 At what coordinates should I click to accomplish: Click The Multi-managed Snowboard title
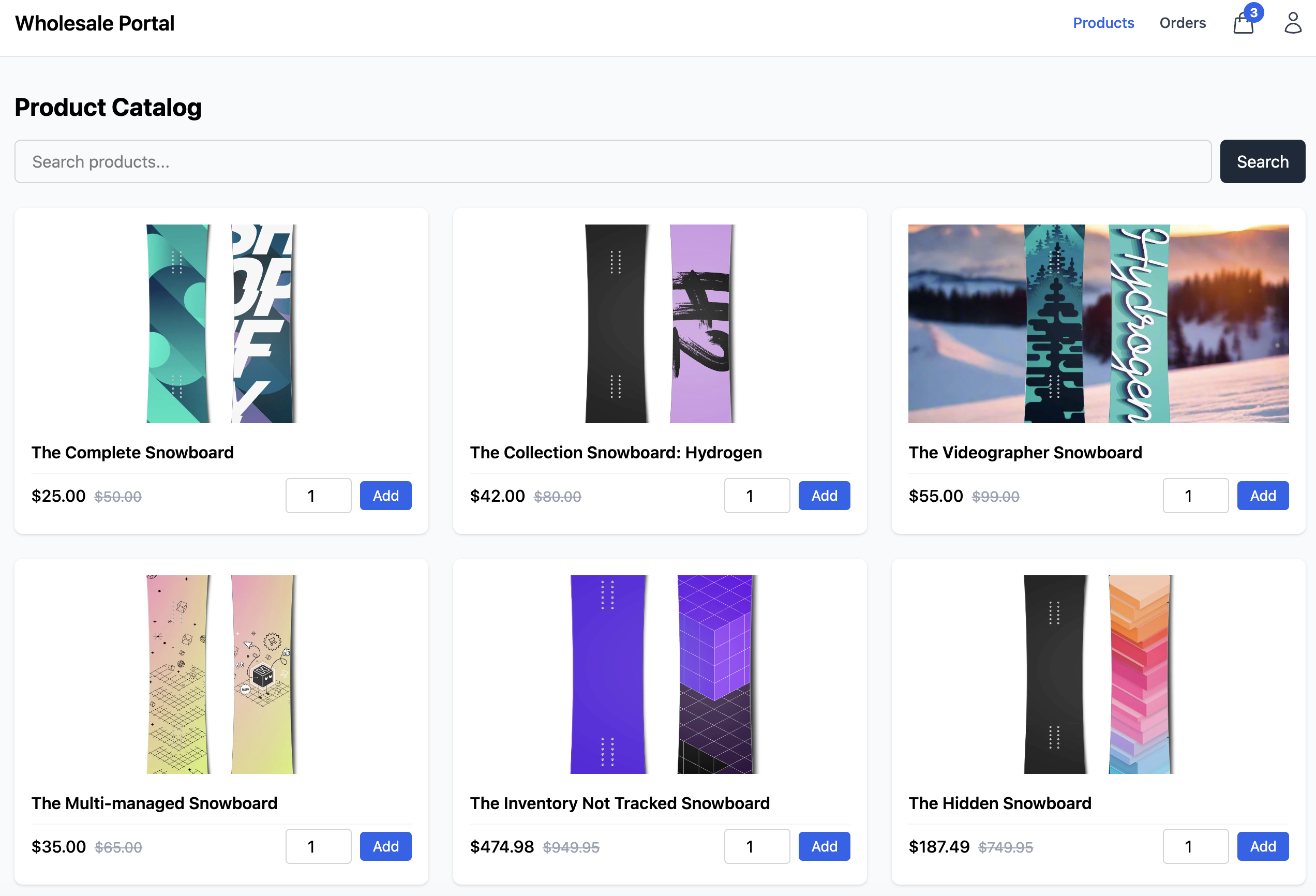click(x=155, y=803)
